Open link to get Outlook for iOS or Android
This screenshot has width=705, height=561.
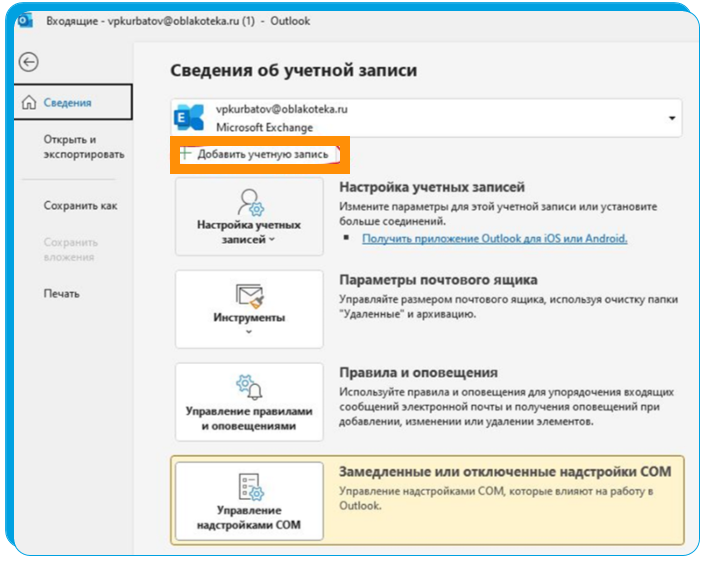[495, 238]
